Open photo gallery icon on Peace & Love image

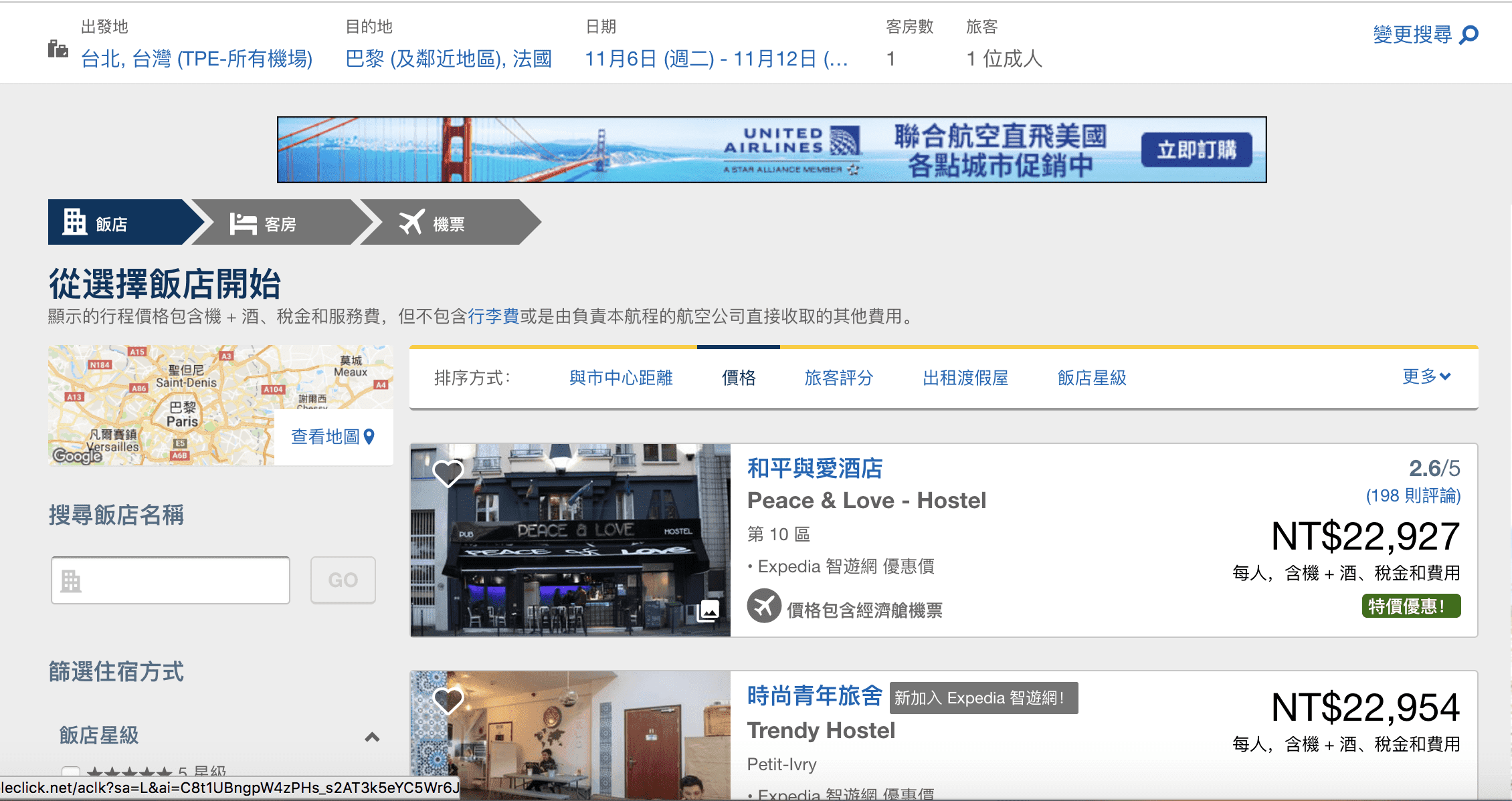tap(708, 610)
